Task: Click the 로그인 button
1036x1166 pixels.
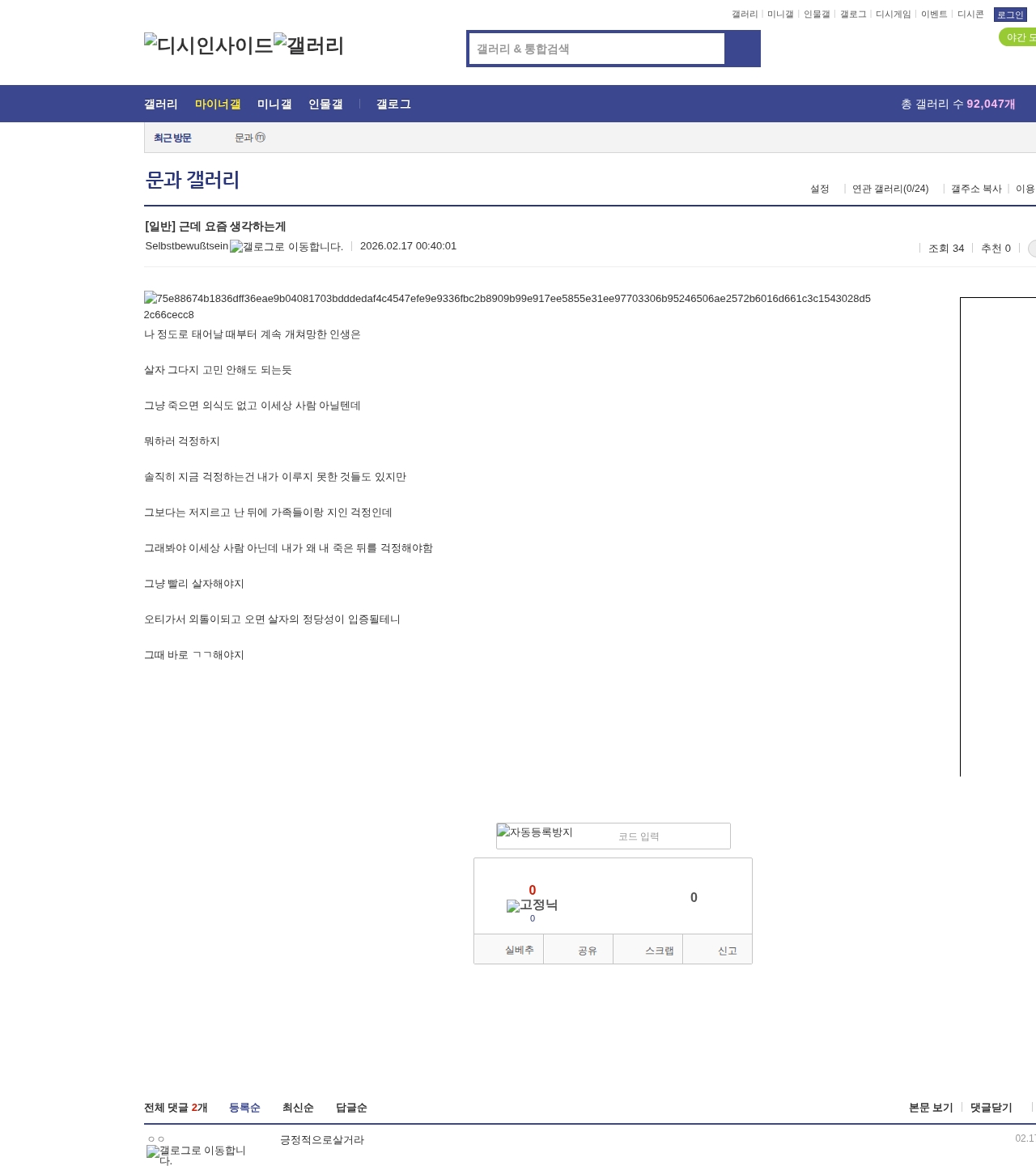Action: [x=1009, y=15]
